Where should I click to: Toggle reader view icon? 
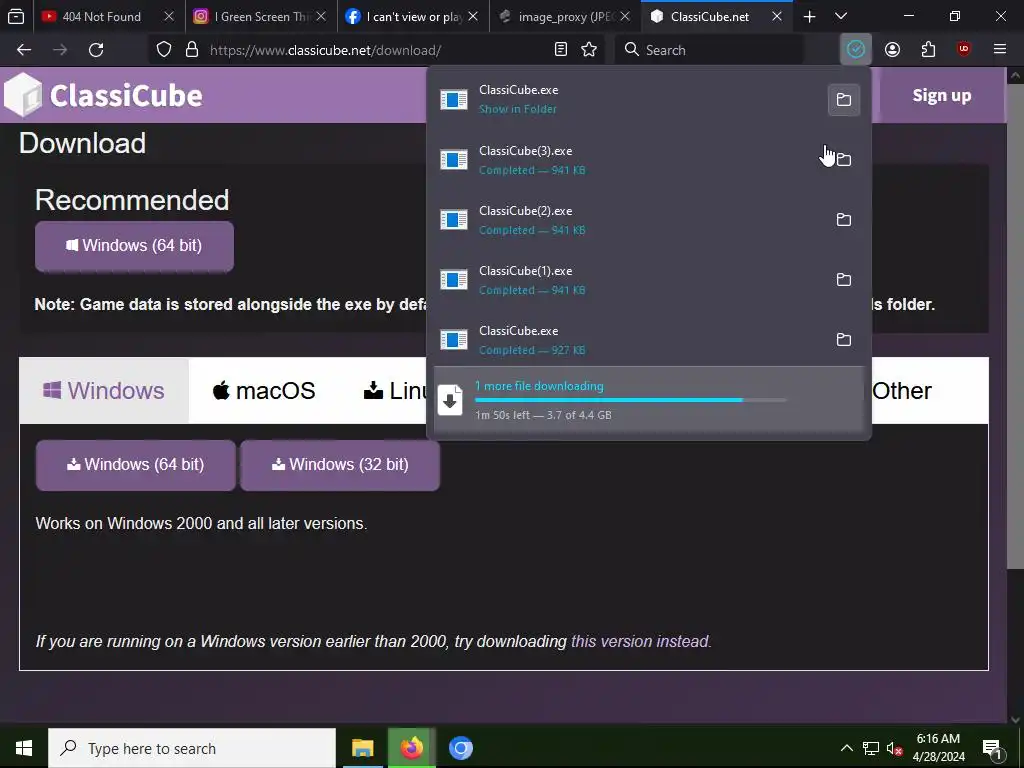click(560, 50)
